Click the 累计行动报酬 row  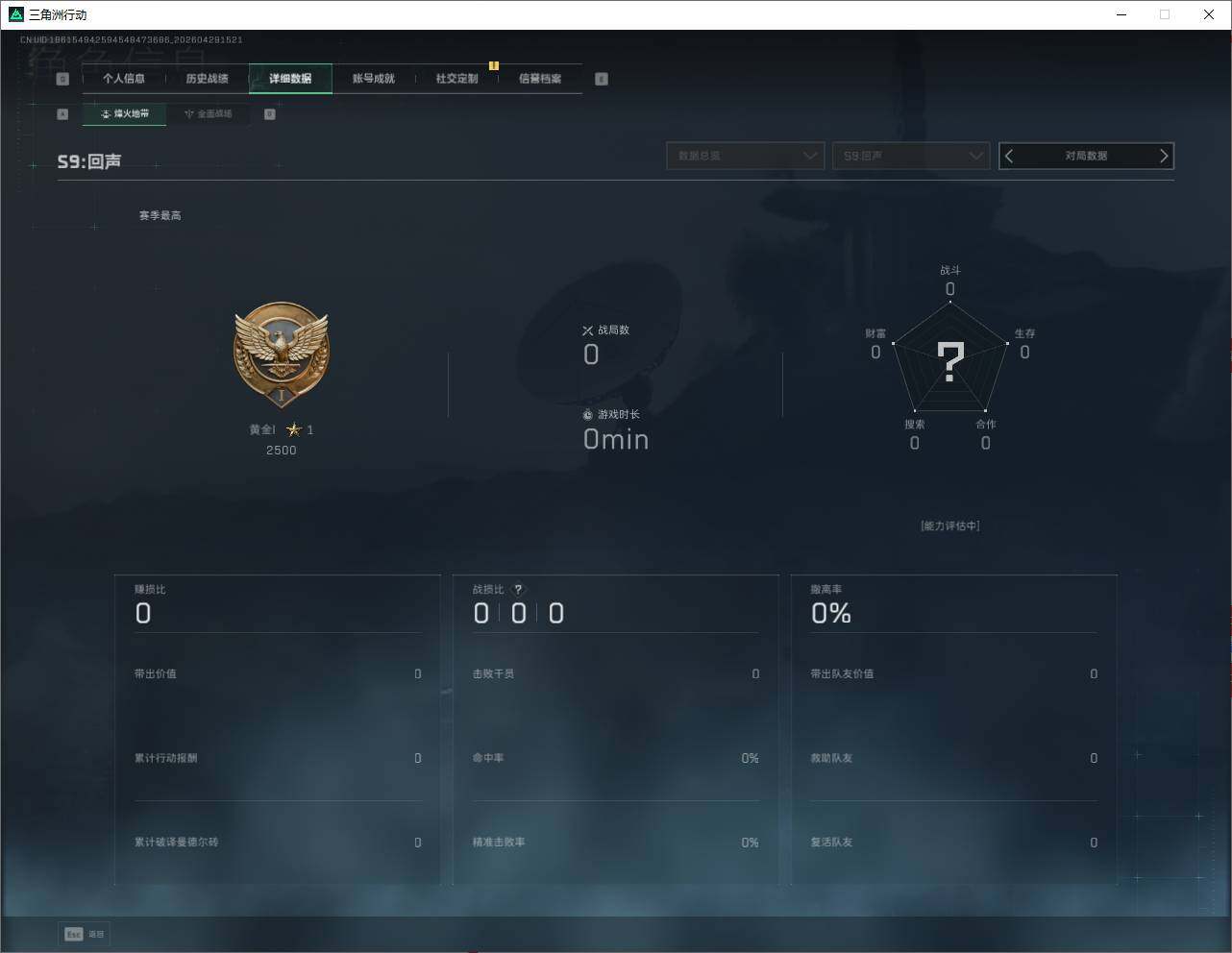(278, 759)
